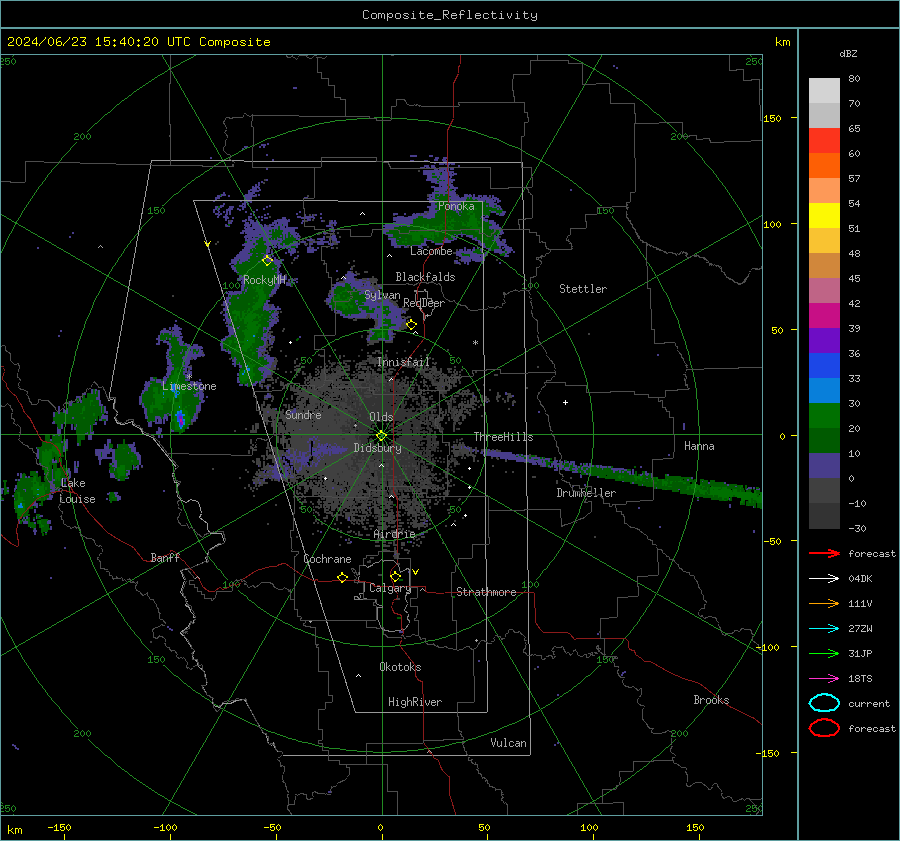Click the 20 dBZ green color swatch
Image resolution: width=900 pixels, height=841 pixels.
click(x=824, y=416)
